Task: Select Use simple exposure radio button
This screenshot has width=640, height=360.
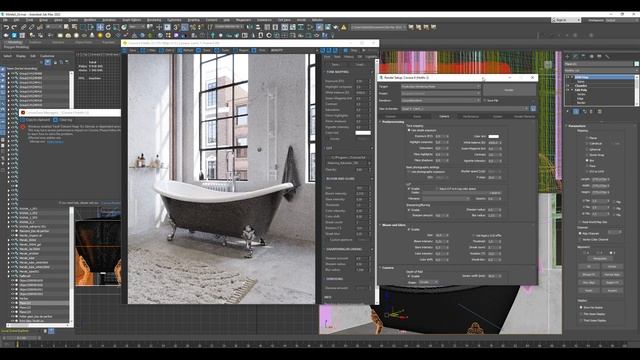Action: tap(409, 130)
